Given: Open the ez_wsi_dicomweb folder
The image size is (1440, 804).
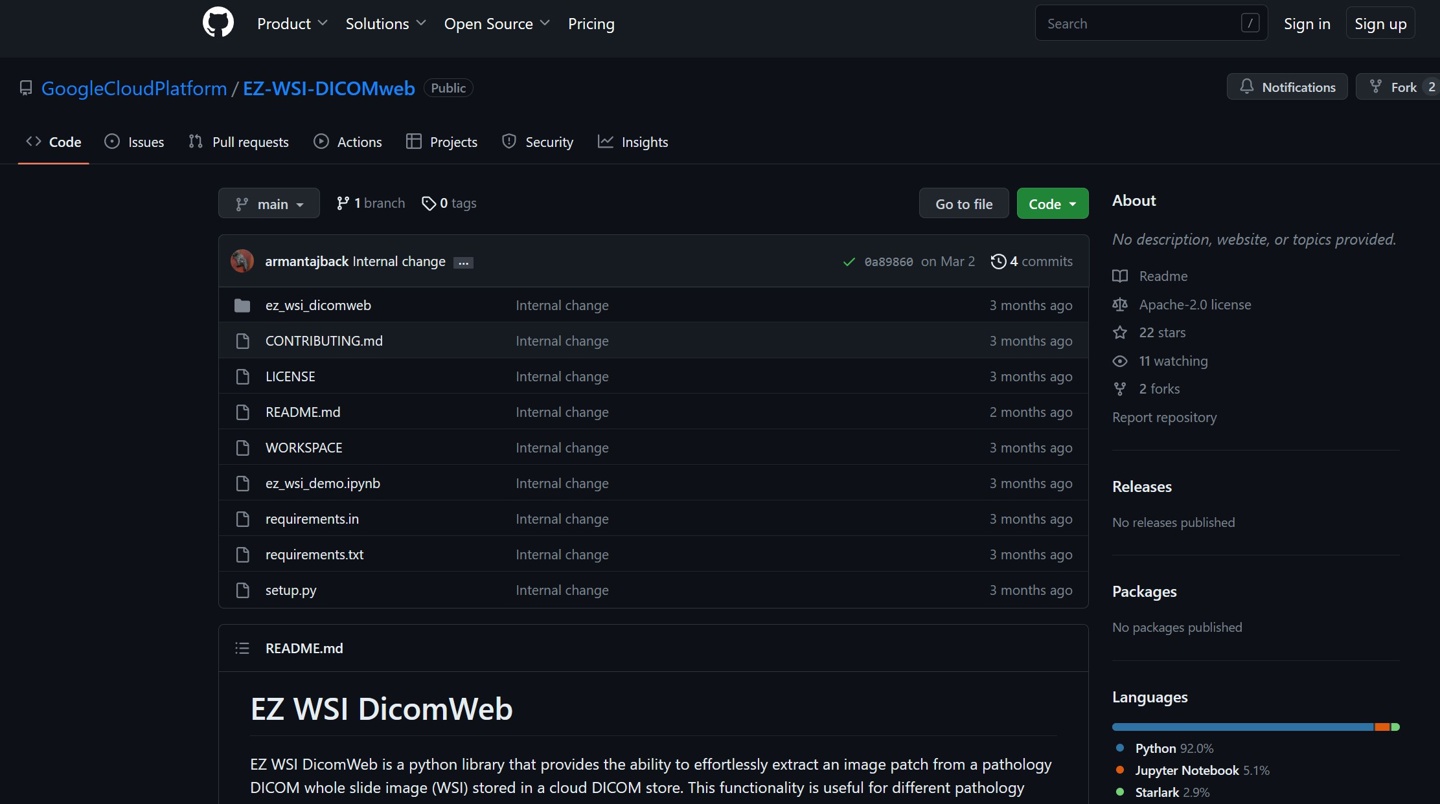Looking at the screenshot, I should tap(318, 305).
